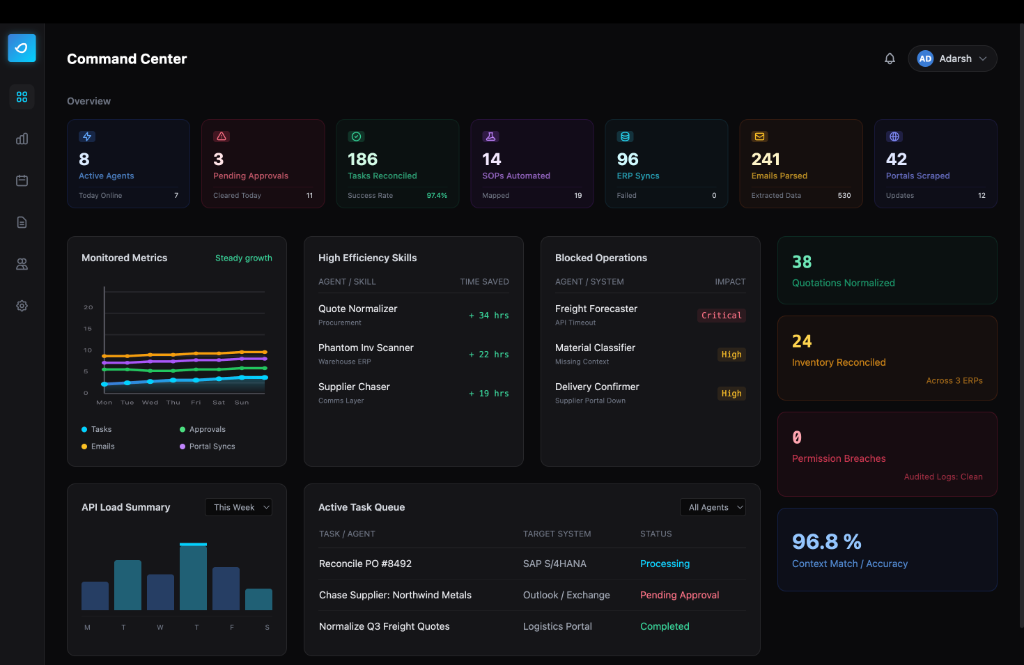1024x665 pixels.
Task: Click the checkmark icon on Tasks Reconciled card
Action: [x=356, y=137]
